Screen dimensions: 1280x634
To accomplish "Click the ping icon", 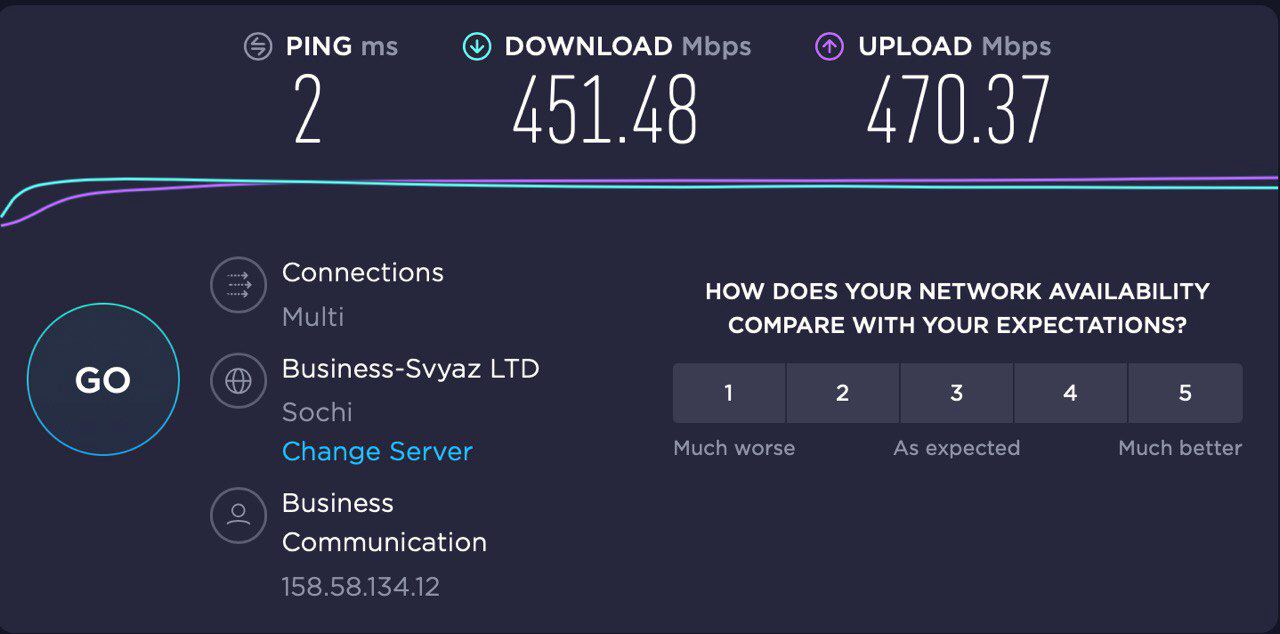I will 258,47.
